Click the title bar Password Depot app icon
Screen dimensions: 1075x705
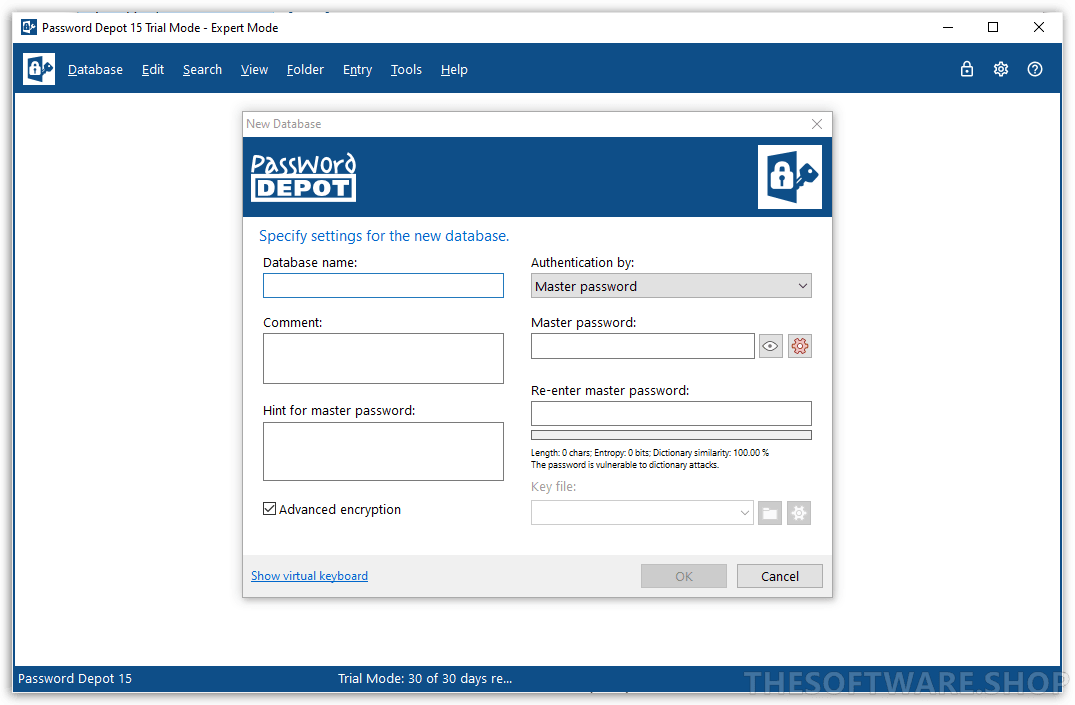pos(29,27)
